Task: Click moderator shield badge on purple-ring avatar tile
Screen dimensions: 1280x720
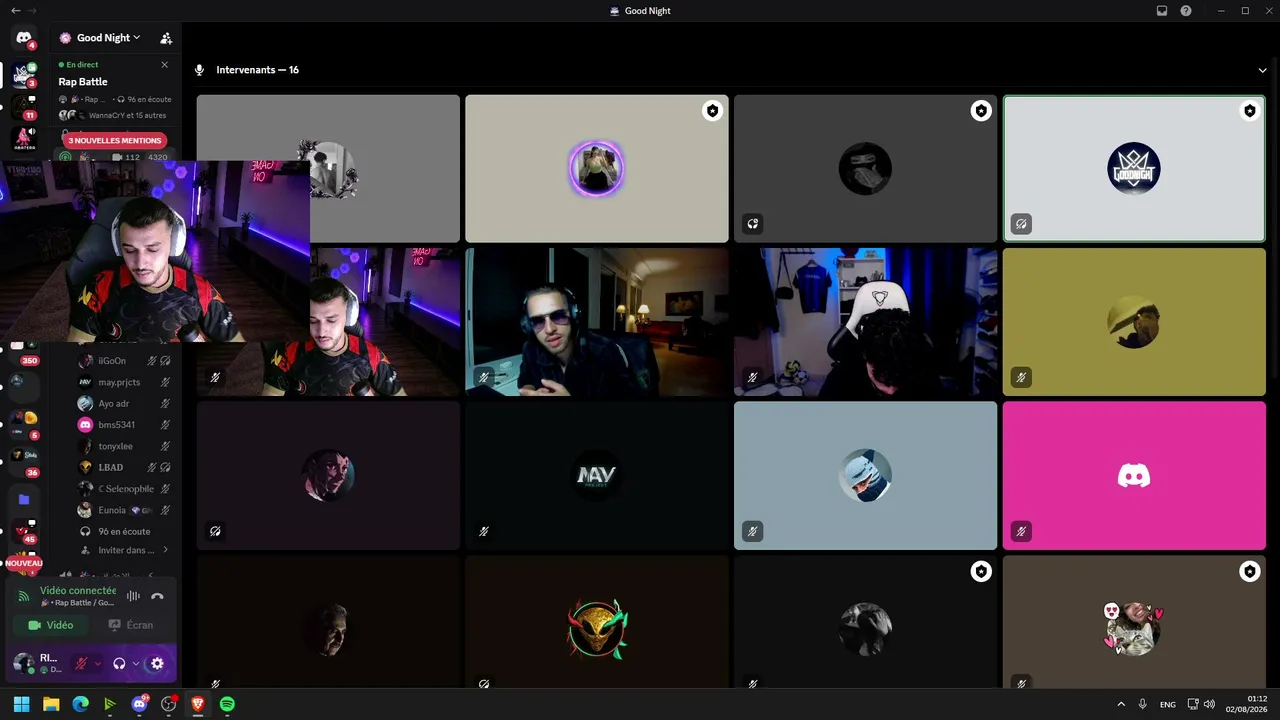Action: (x=712, y=111)
